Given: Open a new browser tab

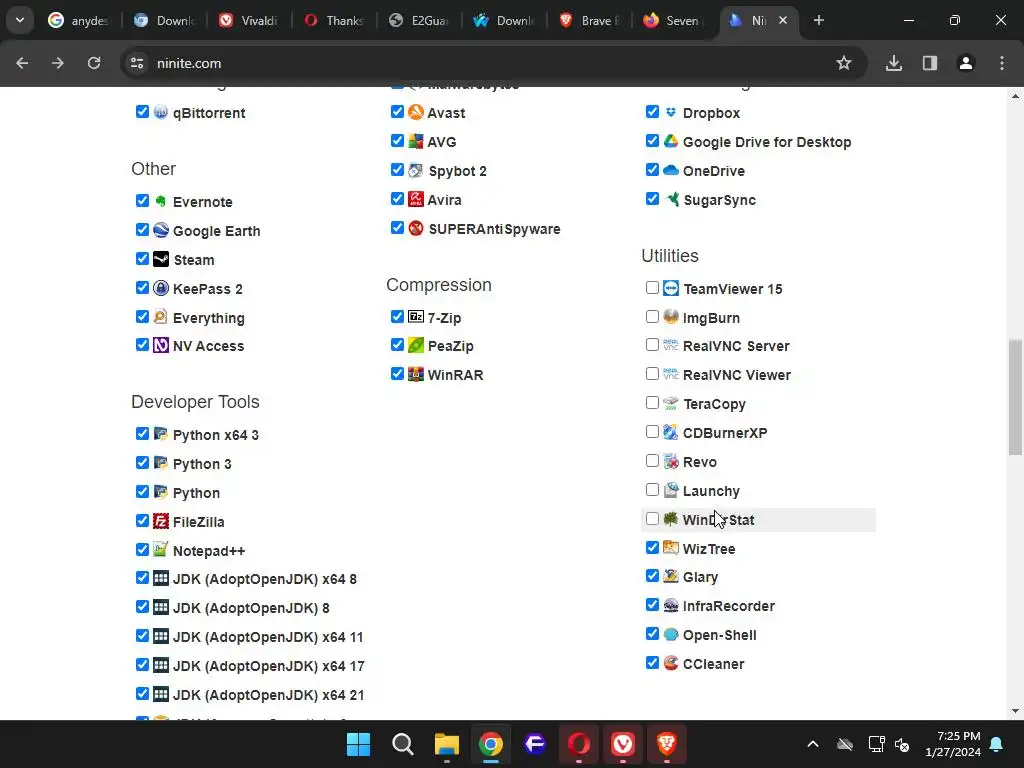Looking at the screenshot, I should (818, 20).
